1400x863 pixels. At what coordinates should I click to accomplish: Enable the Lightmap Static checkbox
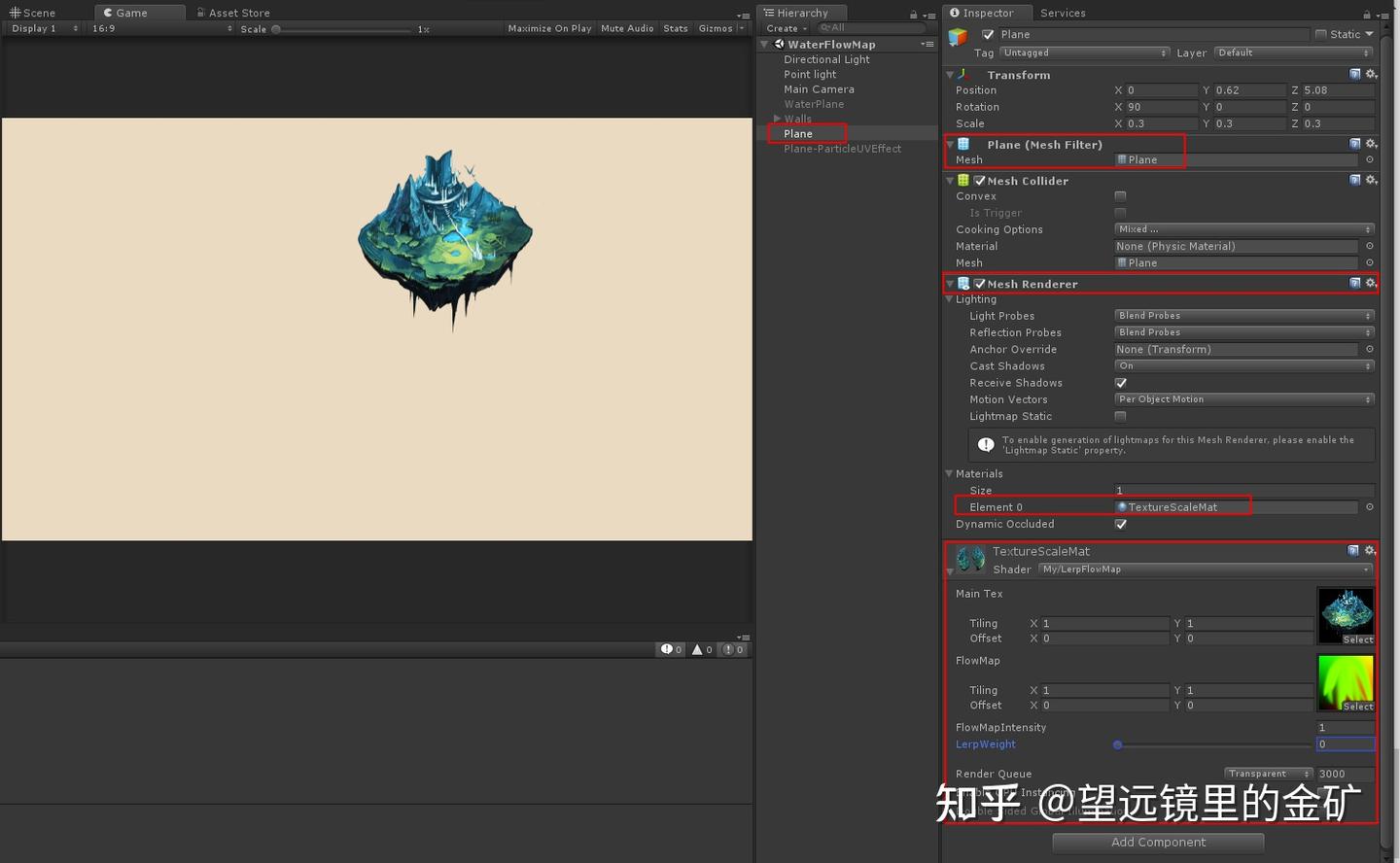pos(1120,416)
